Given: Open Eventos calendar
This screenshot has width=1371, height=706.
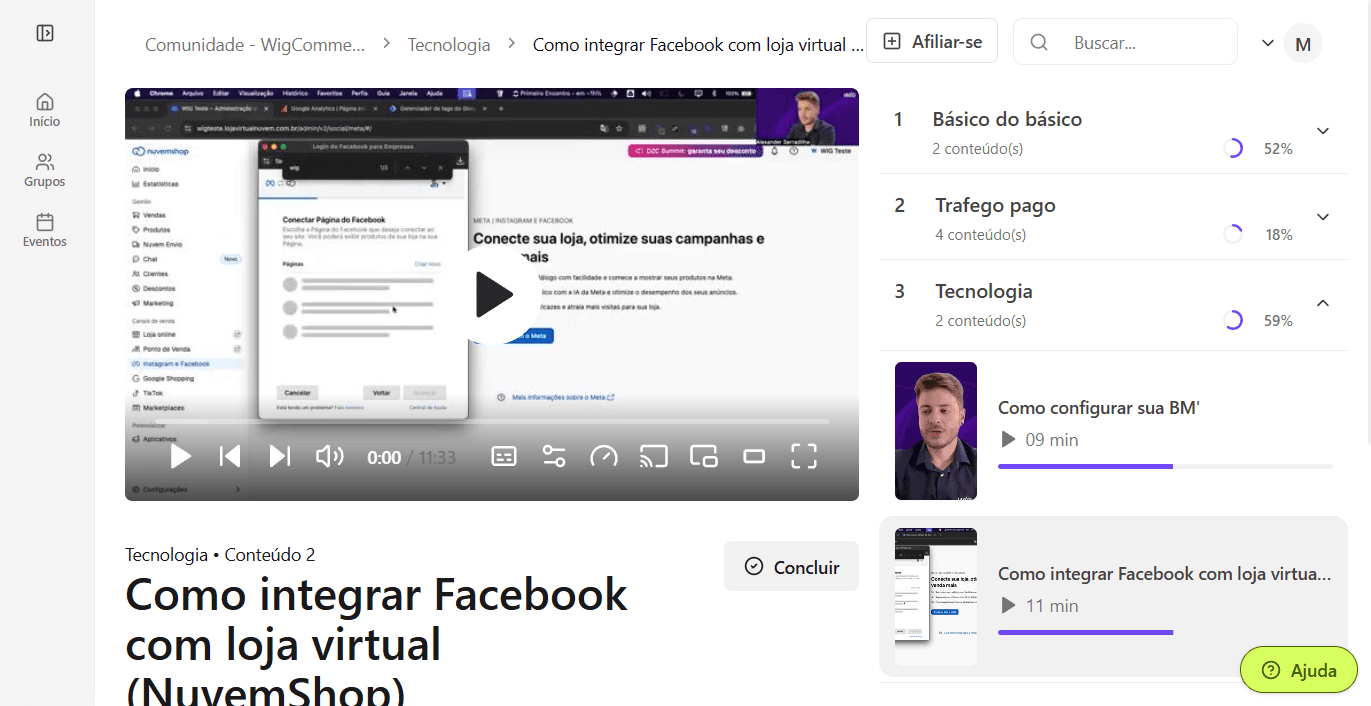Looking at the screenshot, I should coord(45,230).
